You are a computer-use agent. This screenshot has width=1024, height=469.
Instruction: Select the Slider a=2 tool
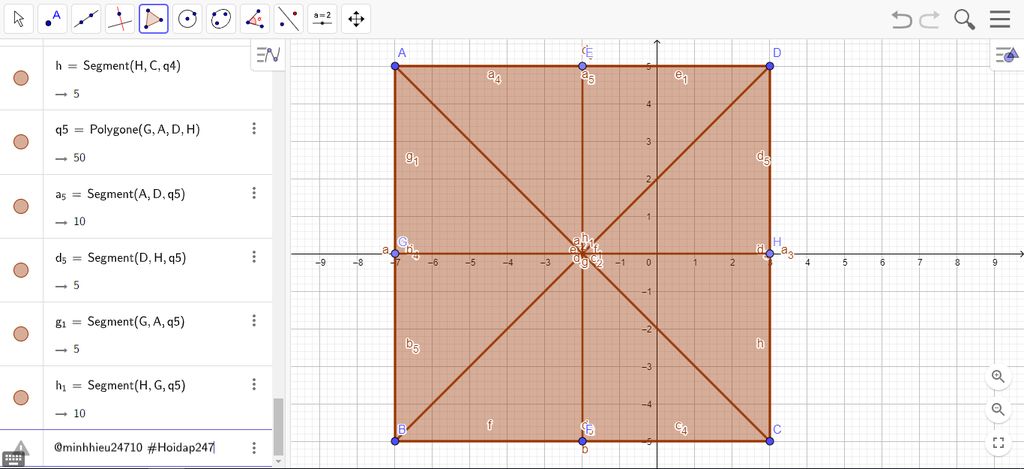[322, 19]
